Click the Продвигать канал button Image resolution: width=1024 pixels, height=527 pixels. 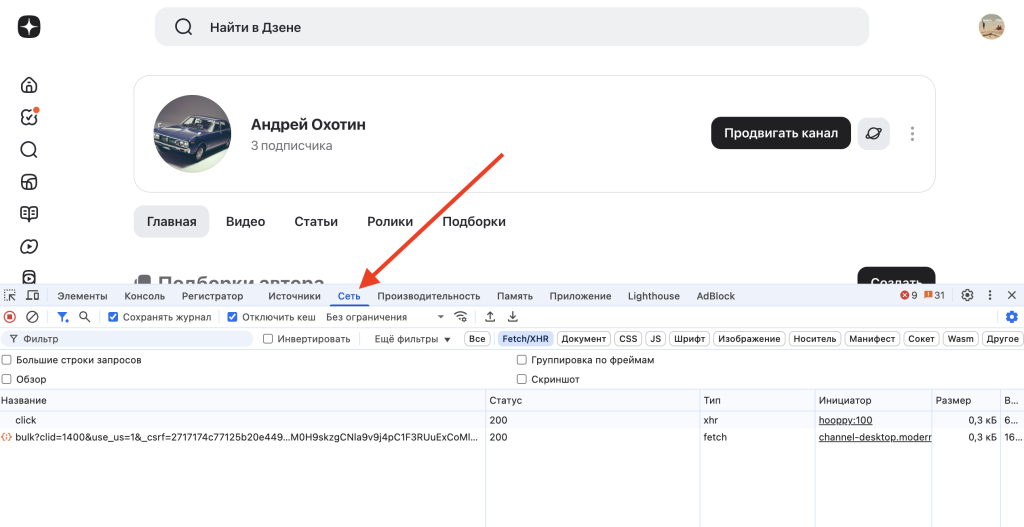tap(780, 133)
